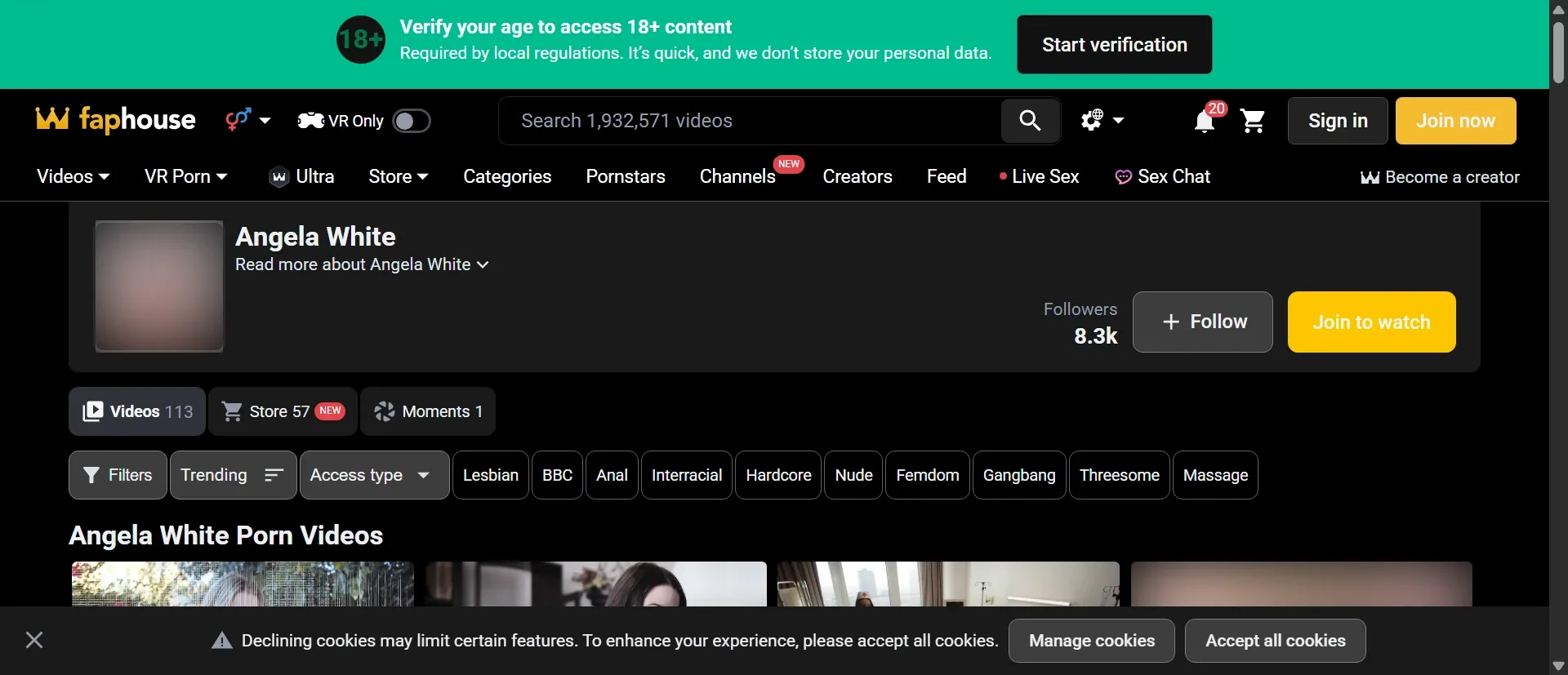Open Sex Chat link
The height and width of the screenshot is (675, 1568).
[x=1162, y=176]
